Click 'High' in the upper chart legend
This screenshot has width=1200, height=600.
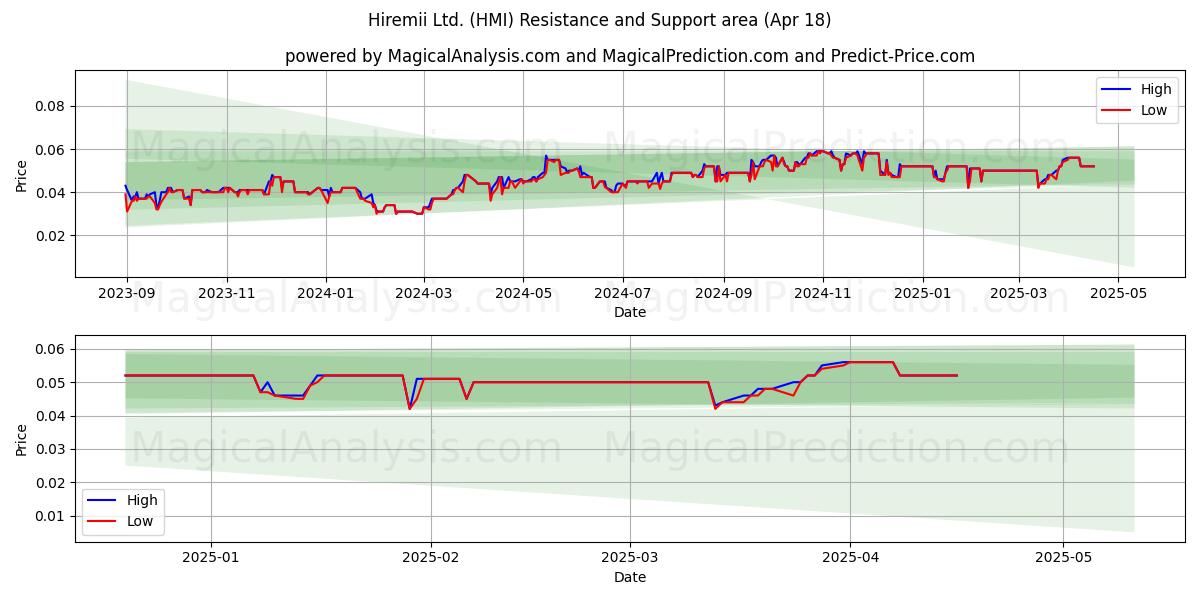tap(1156, 89)
